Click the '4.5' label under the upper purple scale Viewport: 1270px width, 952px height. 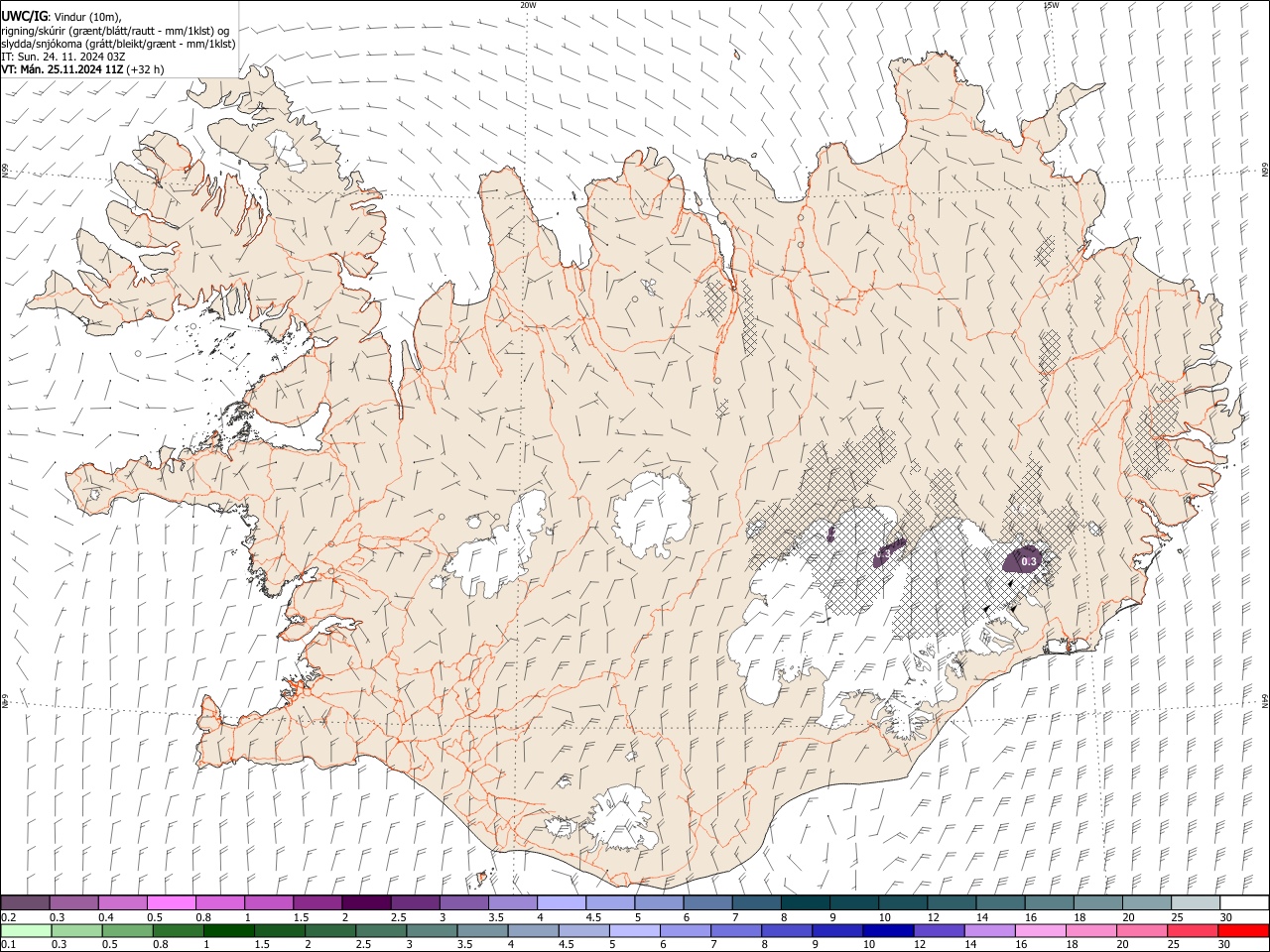point(593,917)
